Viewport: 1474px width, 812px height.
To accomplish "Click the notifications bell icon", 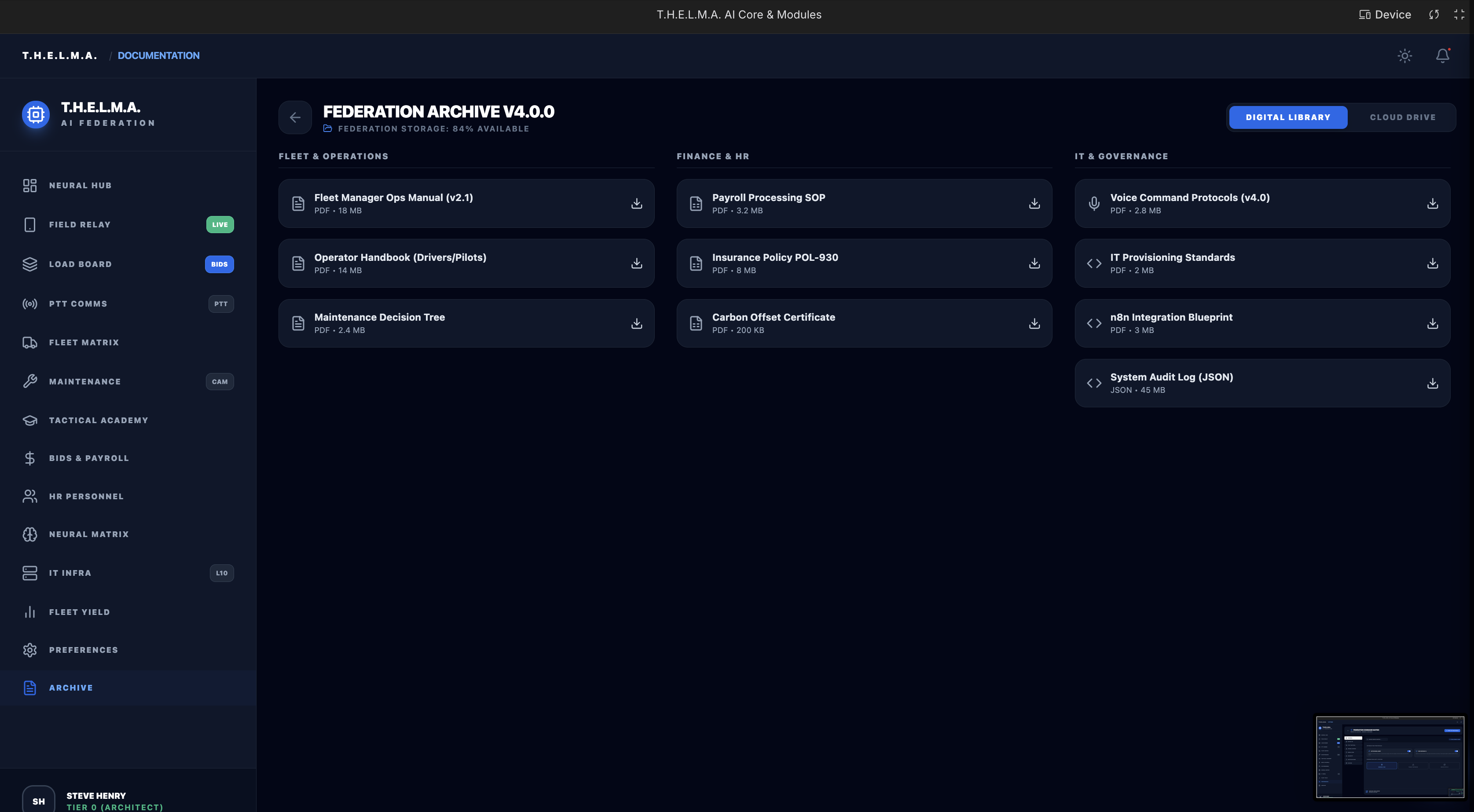I will tap(1442, 55).
